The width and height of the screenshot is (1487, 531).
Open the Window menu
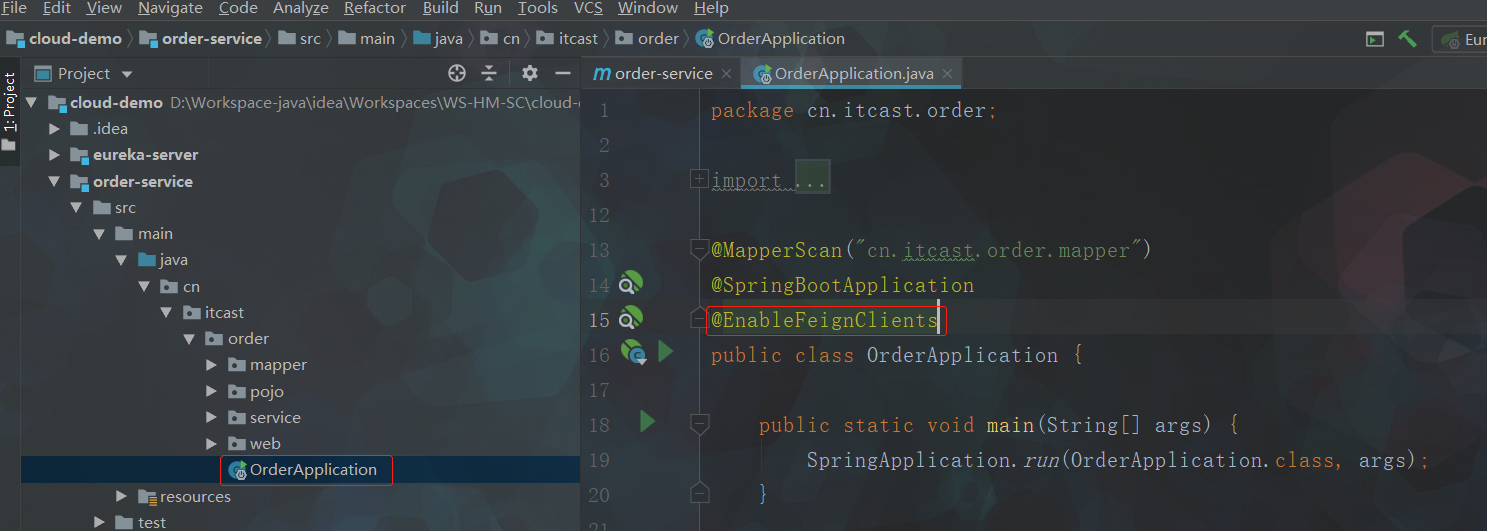648,8
